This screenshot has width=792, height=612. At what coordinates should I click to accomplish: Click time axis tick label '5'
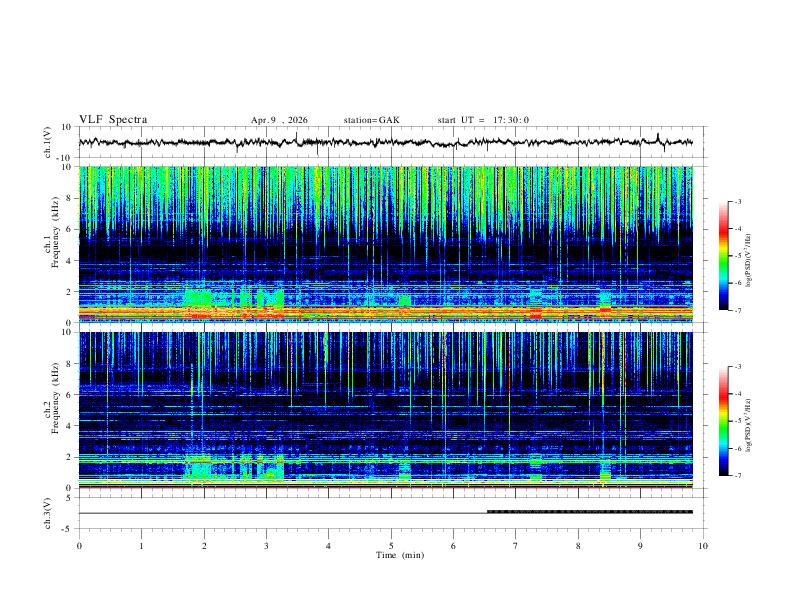[x=391, y=546]
